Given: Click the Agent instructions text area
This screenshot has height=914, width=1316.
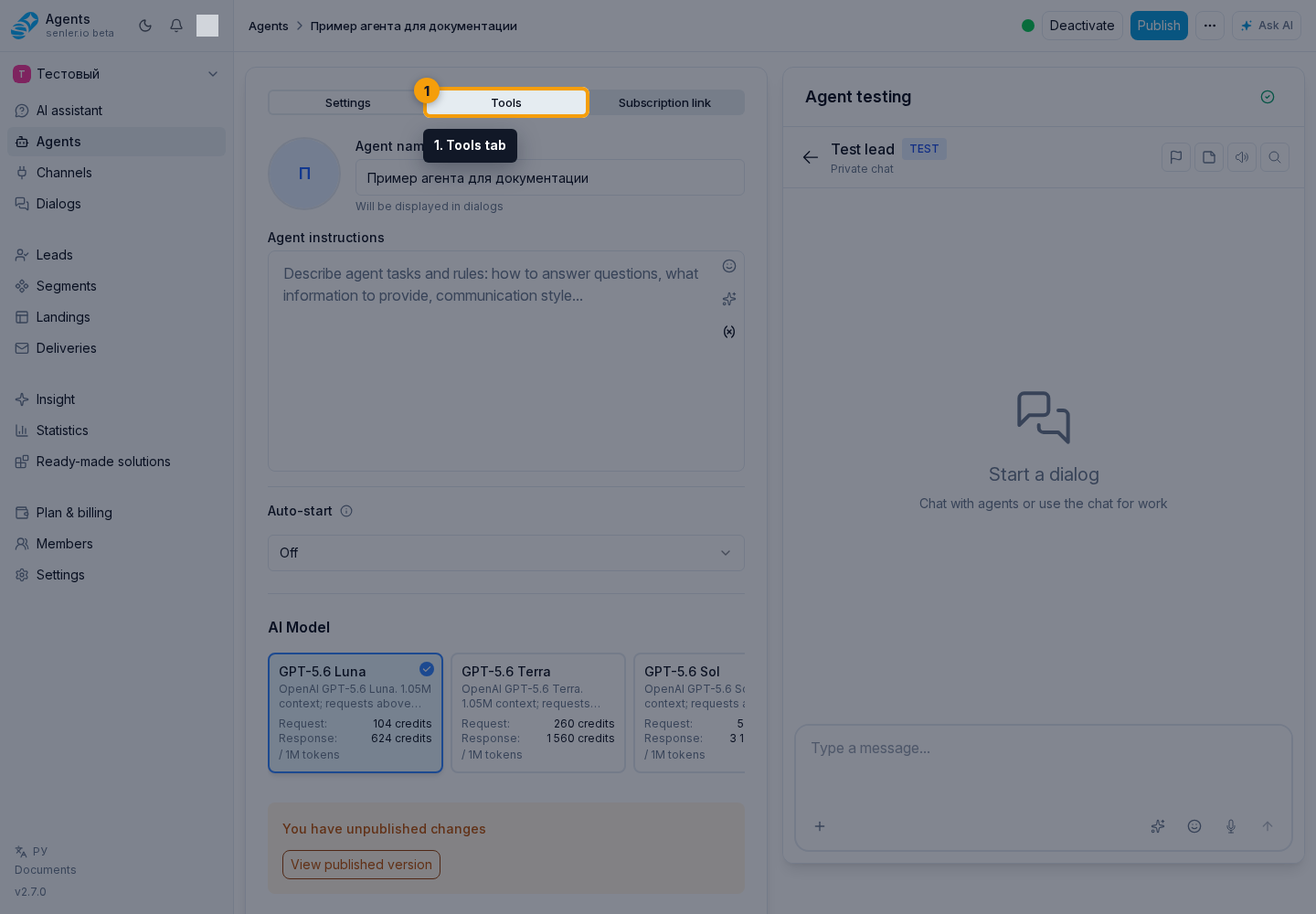Looking at the screenshot, I should click(x=506, y=362).
